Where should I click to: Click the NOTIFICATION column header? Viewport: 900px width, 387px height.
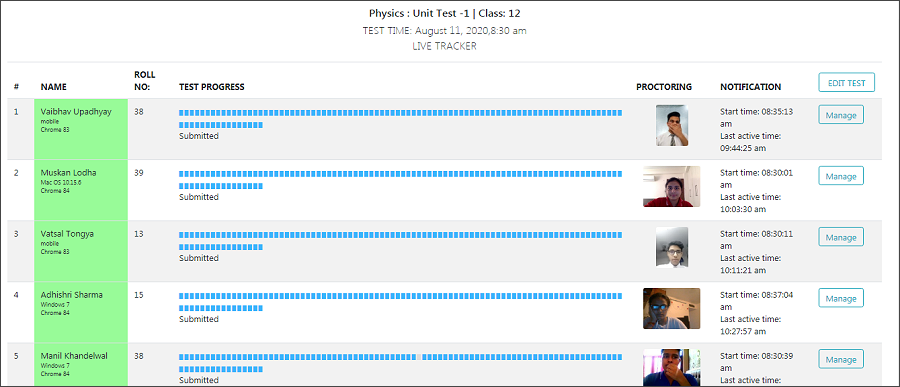tap(750, 87)
